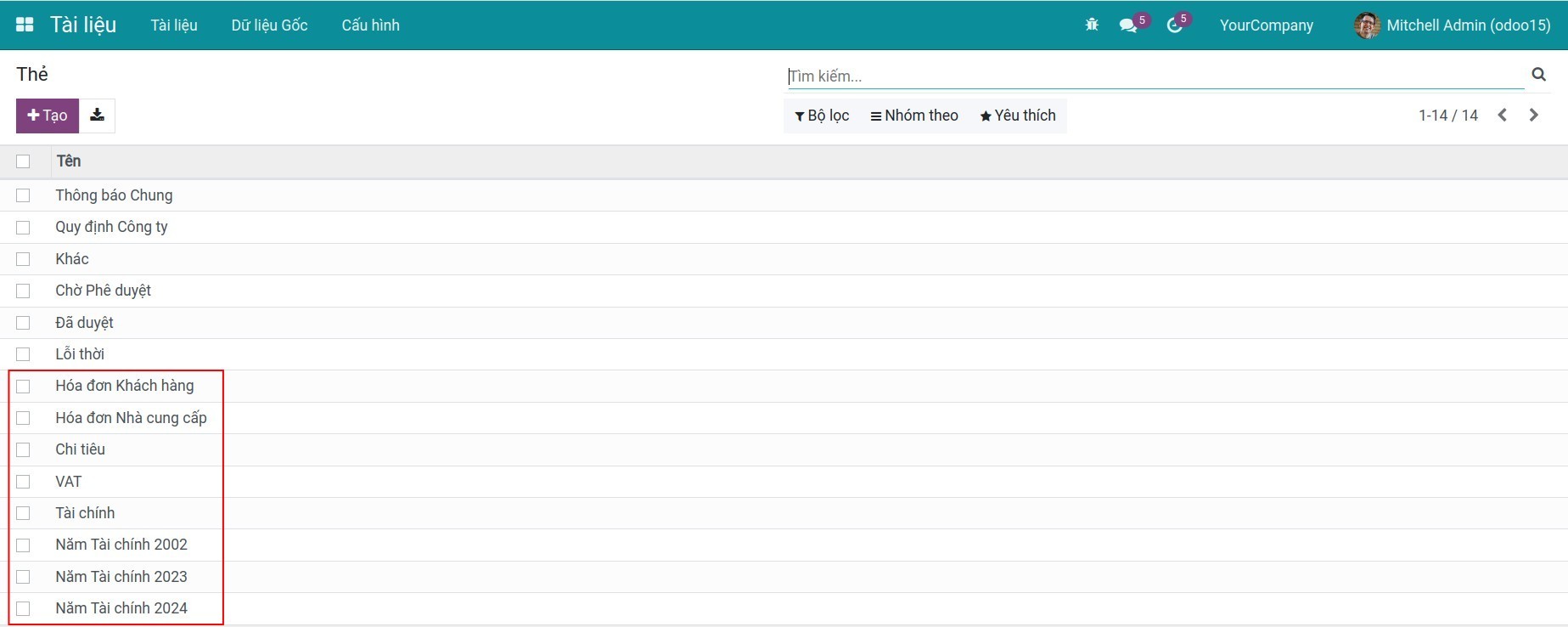Open the Cấu hình menu
1568x627 pixels.
370,25
